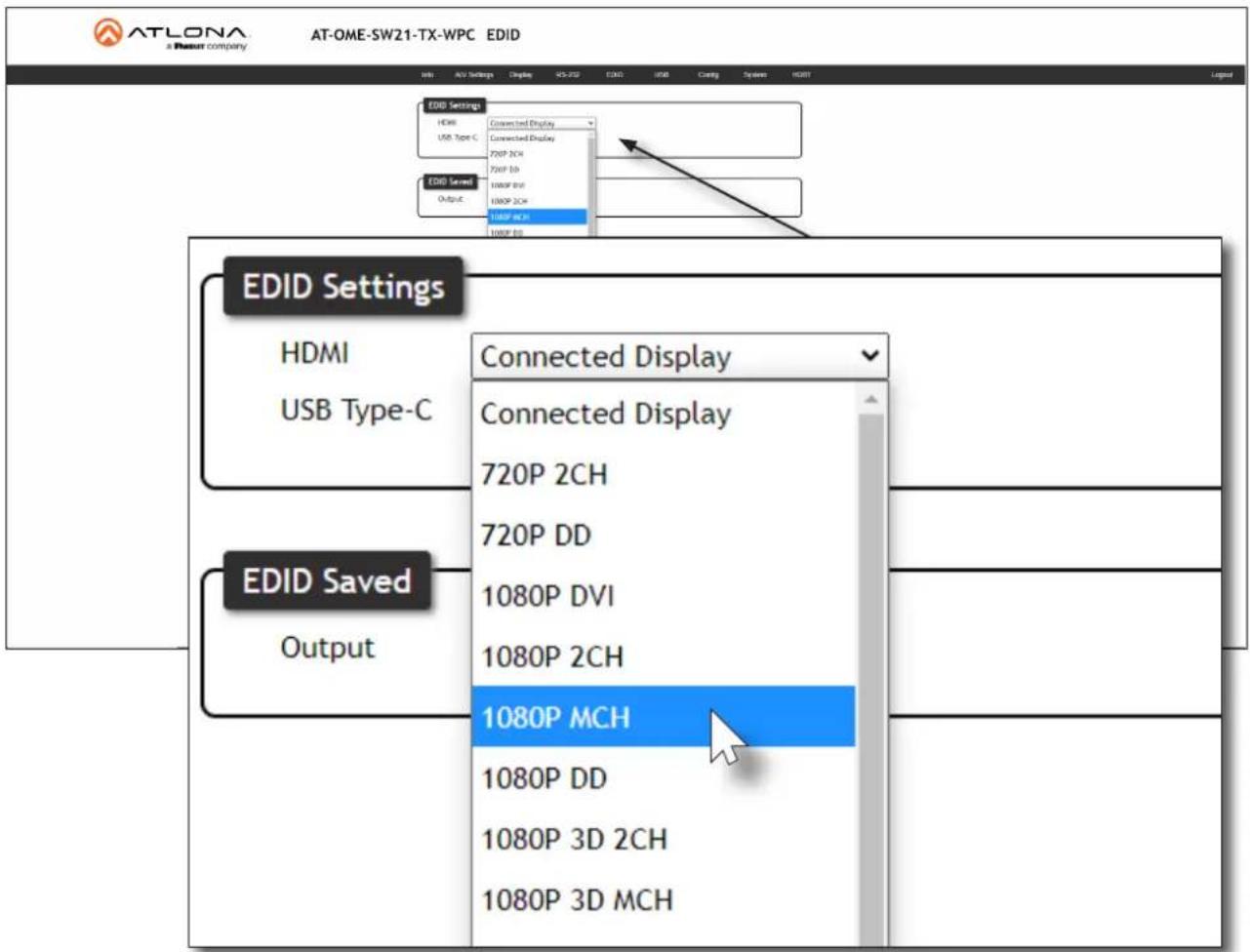Choose highlighted 1080P MCH in the enlarged list
Screen dimensions: 1250x952
click(664, 717)
